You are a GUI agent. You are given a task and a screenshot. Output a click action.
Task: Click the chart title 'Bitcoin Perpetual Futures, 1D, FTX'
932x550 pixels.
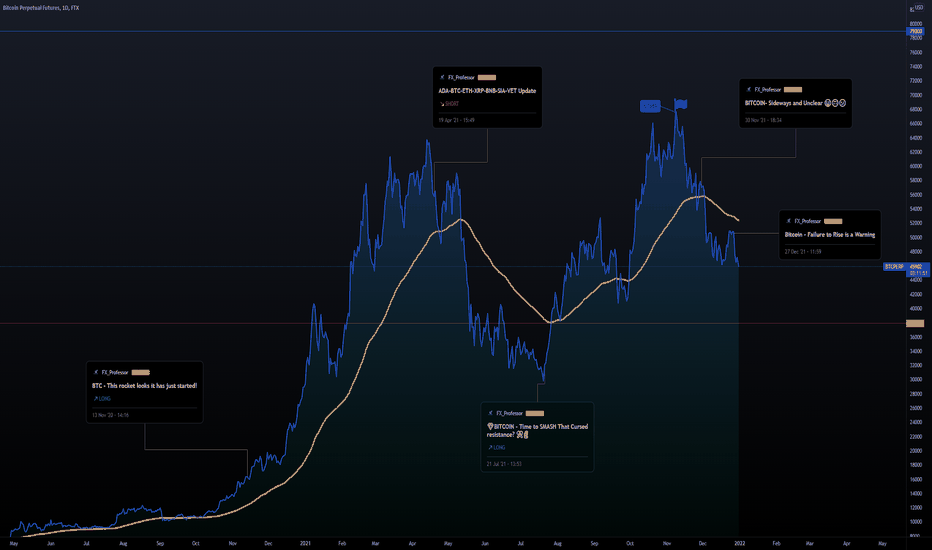coord(41,8)
